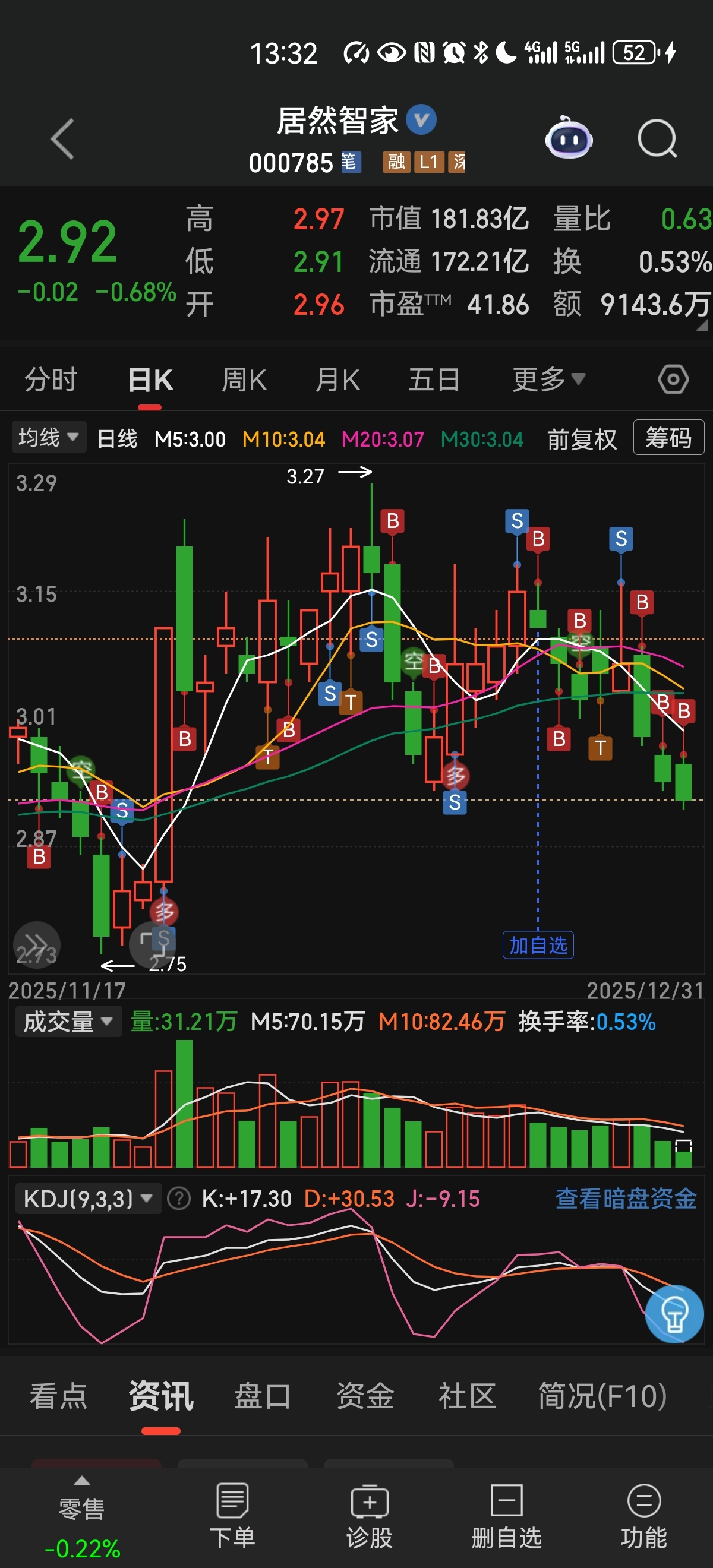Open the 成交量 indicator dropdown
The height and width of the screenshot is (1568, 713).
click(x=68, y=1022)
